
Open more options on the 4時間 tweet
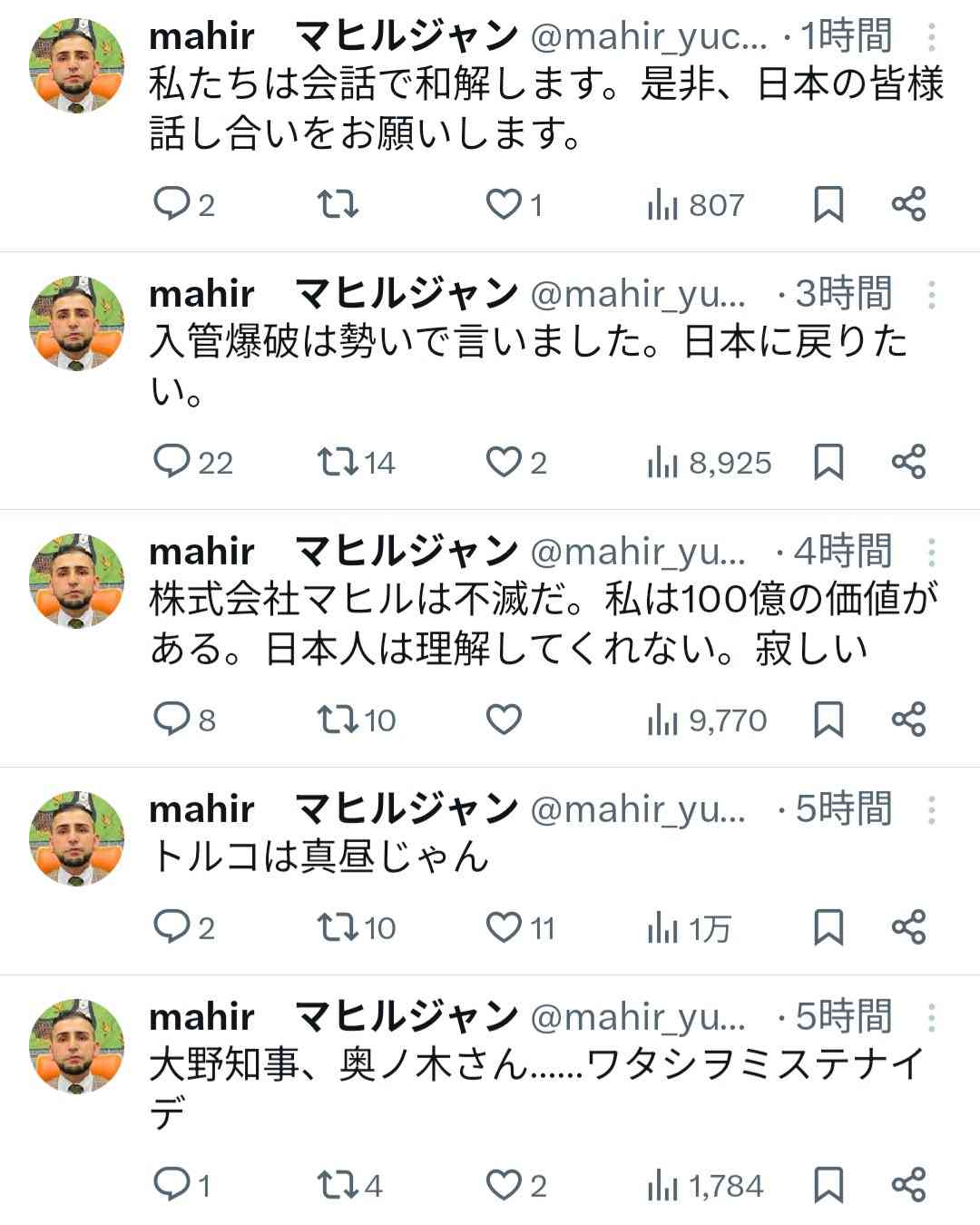point(932,553)
